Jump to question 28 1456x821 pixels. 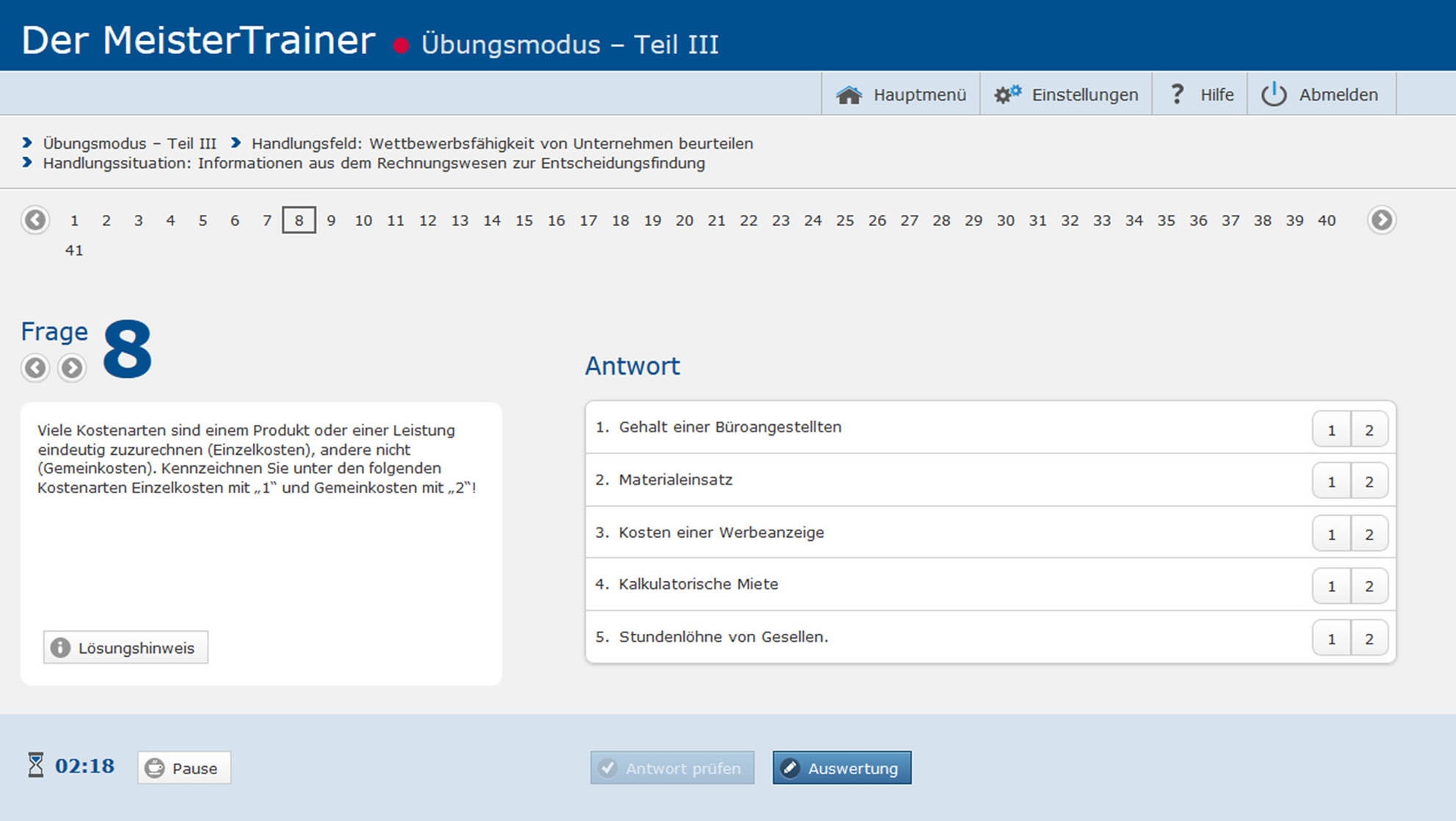click(942, 220)
